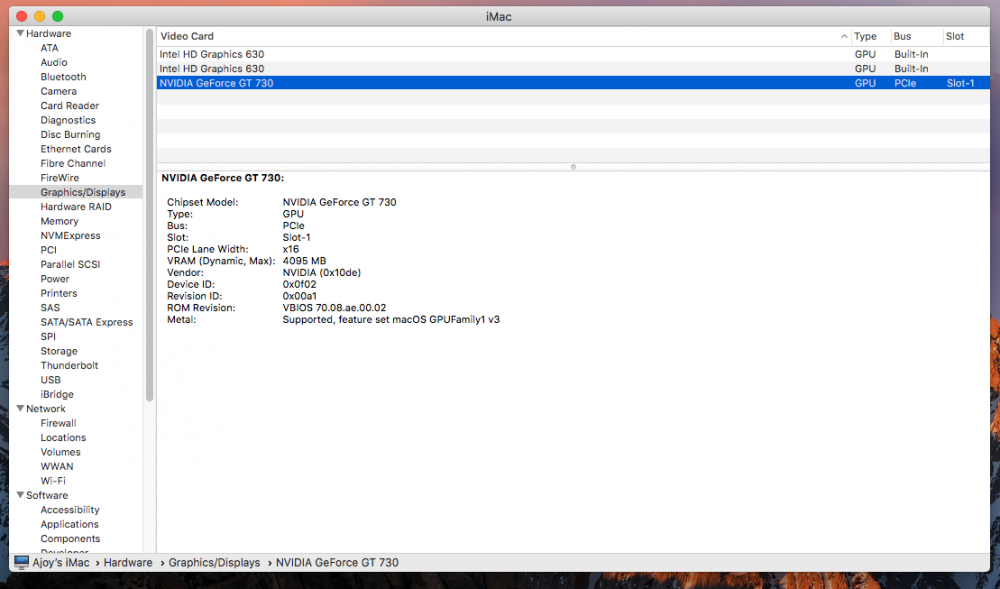Click Hardware in the path bar

(128, 563)
